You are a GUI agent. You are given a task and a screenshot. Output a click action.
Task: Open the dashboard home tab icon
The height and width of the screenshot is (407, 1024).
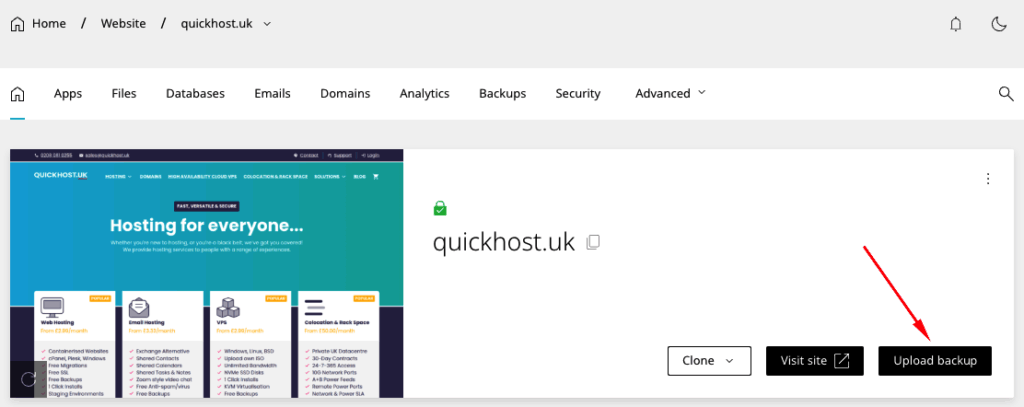18,93
